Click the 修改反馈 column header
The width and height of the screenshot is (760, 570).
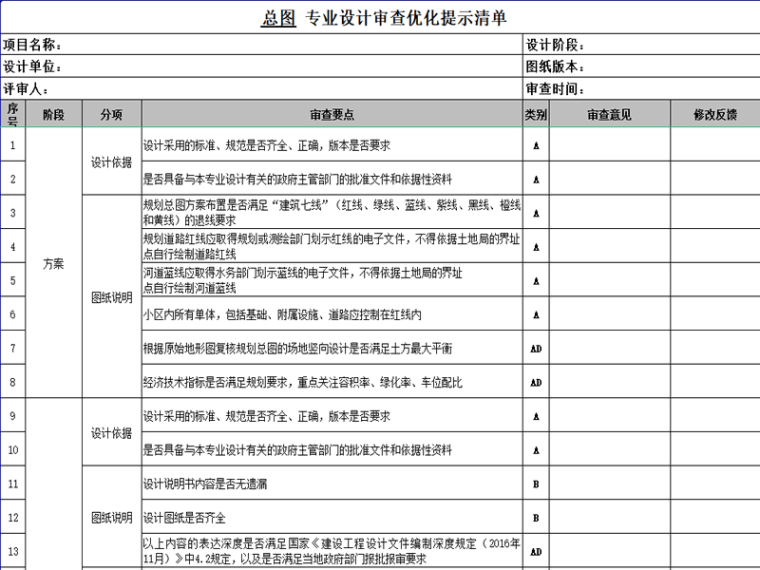coord(714,114)
